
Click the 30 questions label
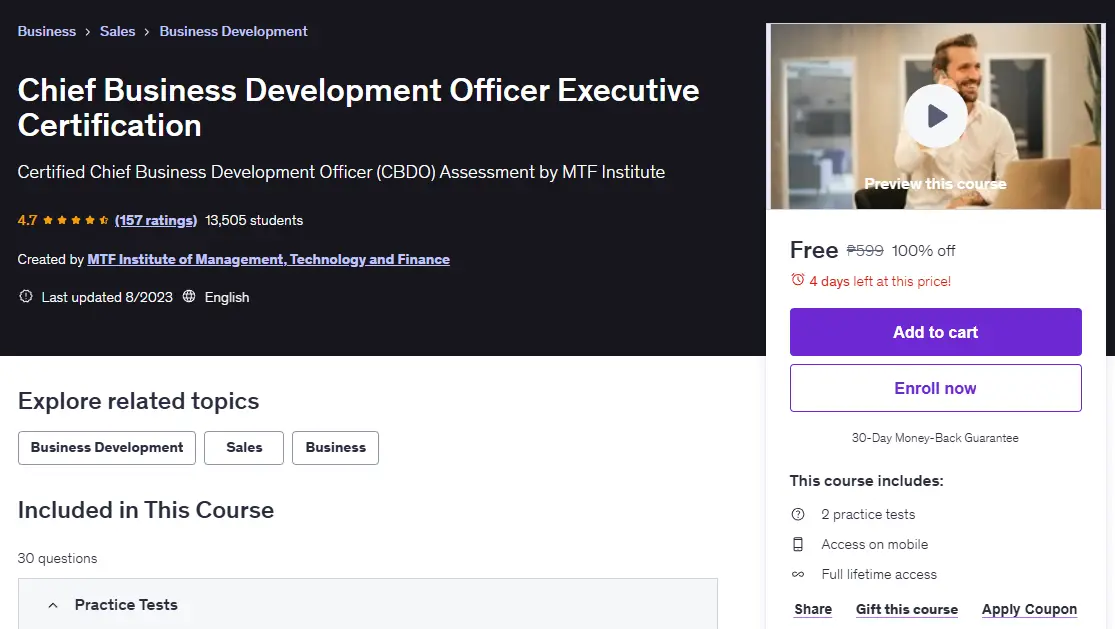(x=58, y=559)
